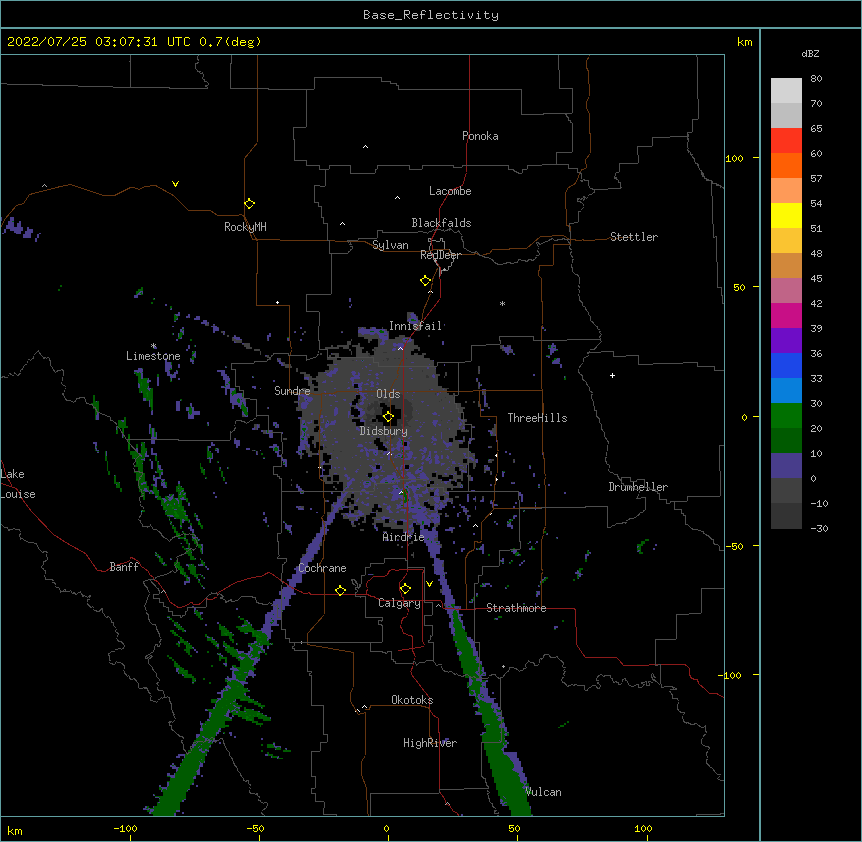Screen dimensions: 862x842
Task: Select the Didsbury label
Action: coord(384,431)
